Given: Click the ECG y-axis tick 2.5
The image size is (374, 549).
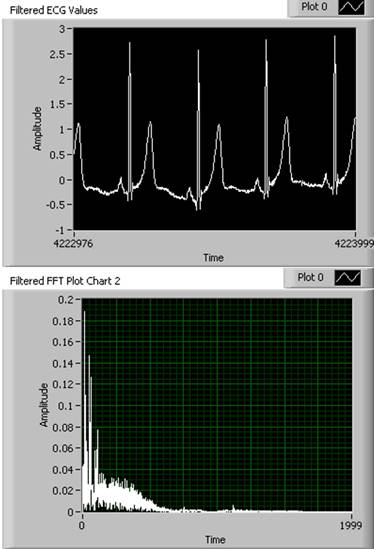Looking at the screenshot, I should point(58,54).
